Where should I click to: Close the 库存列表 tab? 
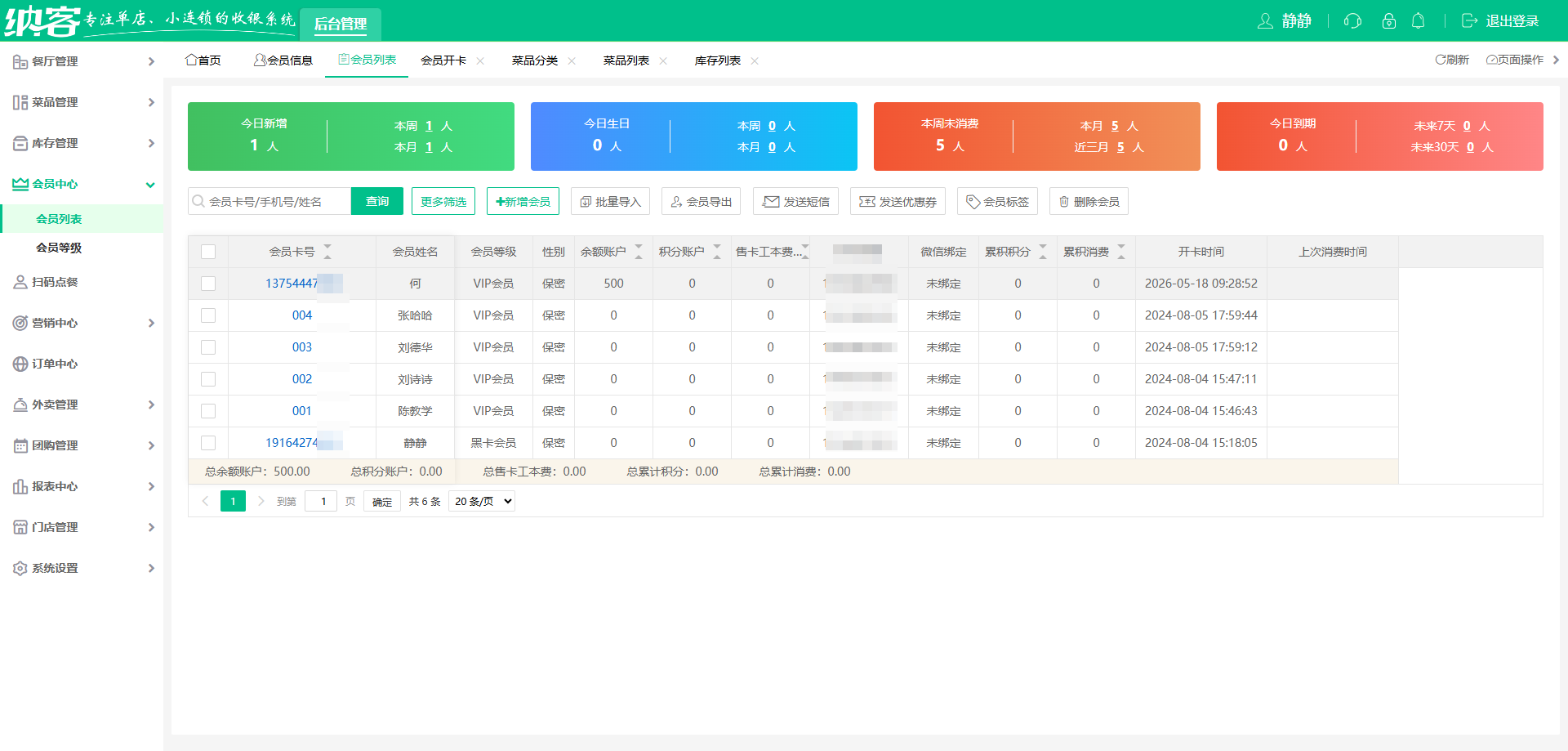[x=755, y=60]
